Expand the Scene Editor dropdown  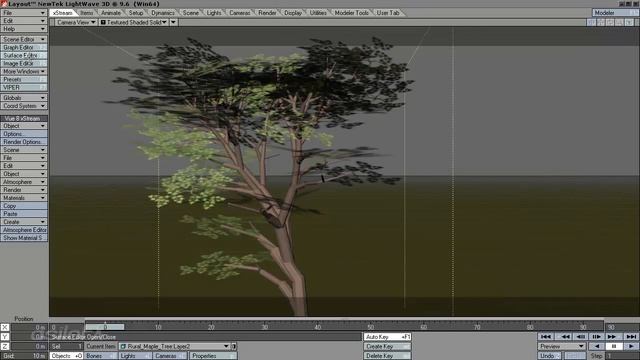pyautogui.click(x=24, y=39)
